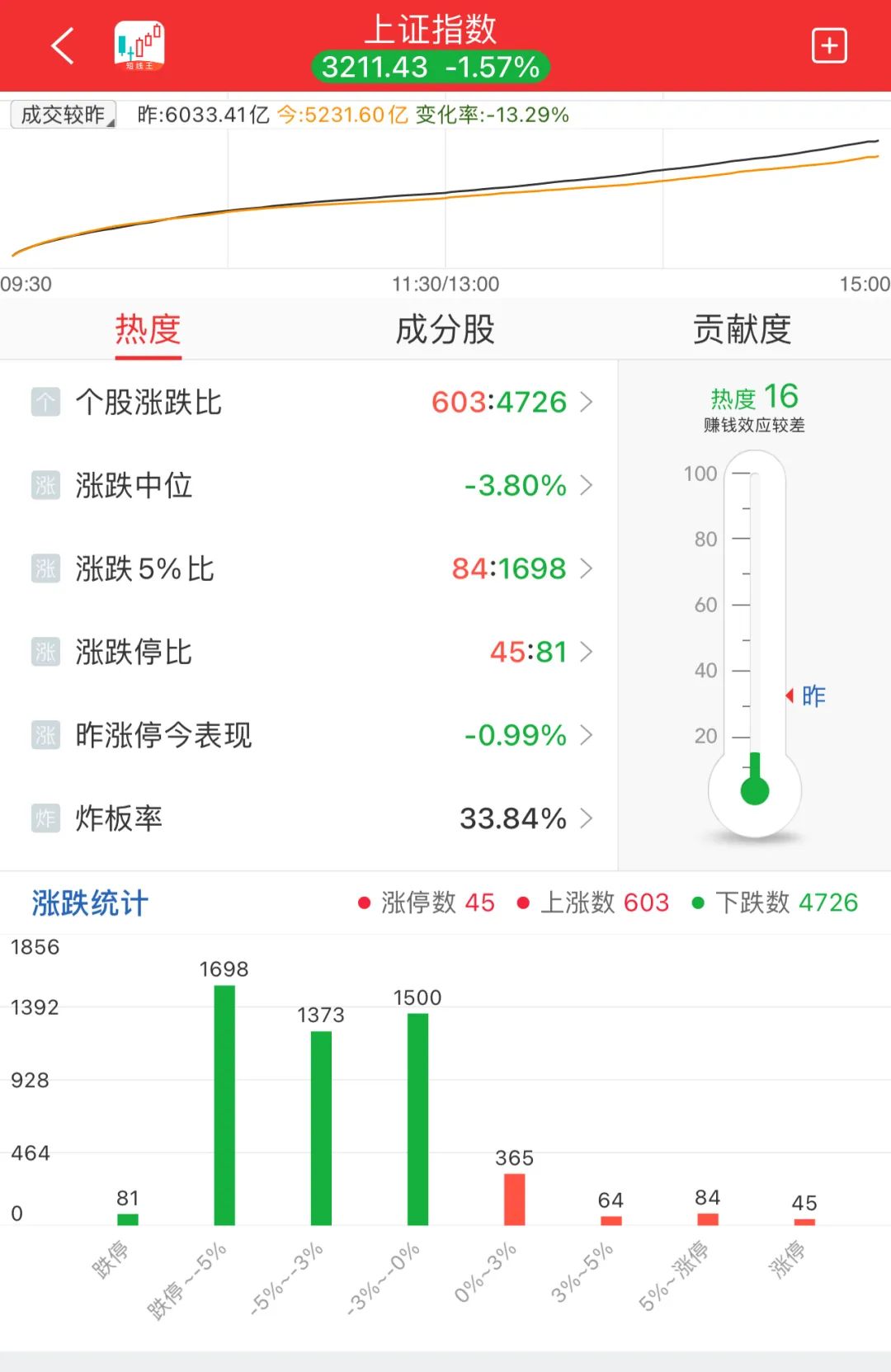Expand the 45:81 limit ratio chevron
The image size is (891, 1372).
[x=587, y=652]
